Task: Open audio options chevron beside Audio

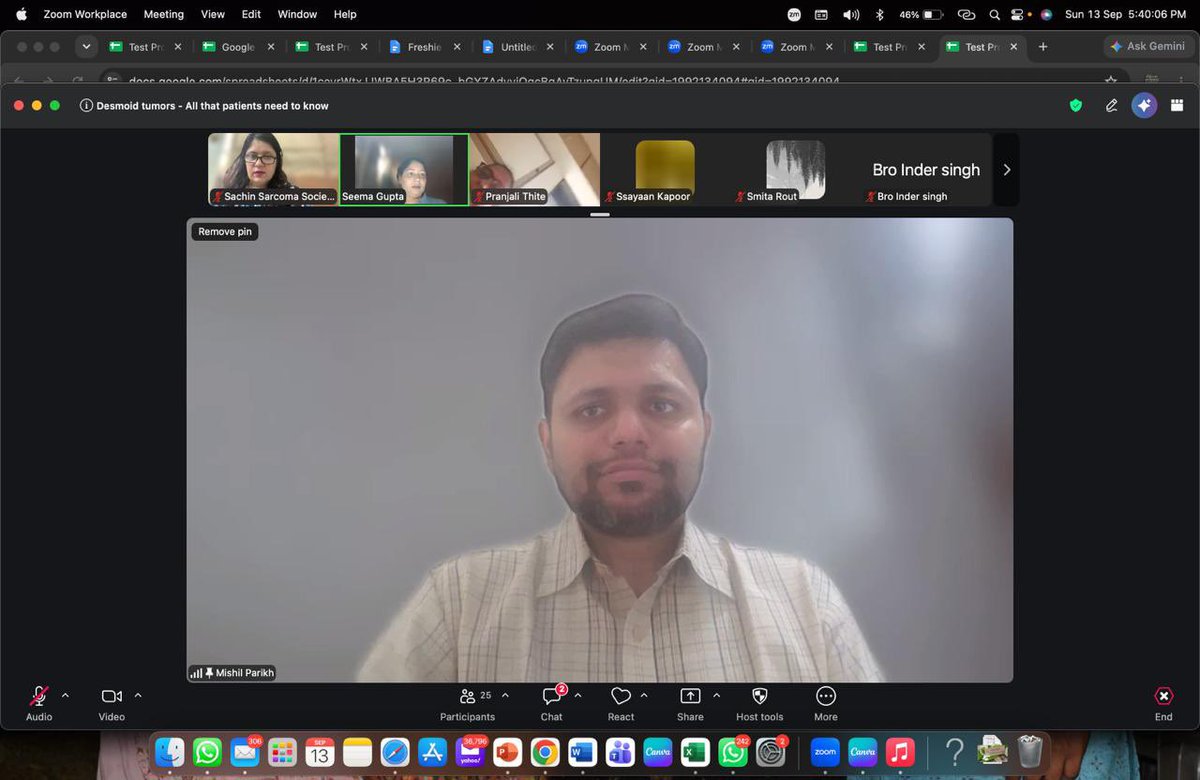Action: point(65,695)
